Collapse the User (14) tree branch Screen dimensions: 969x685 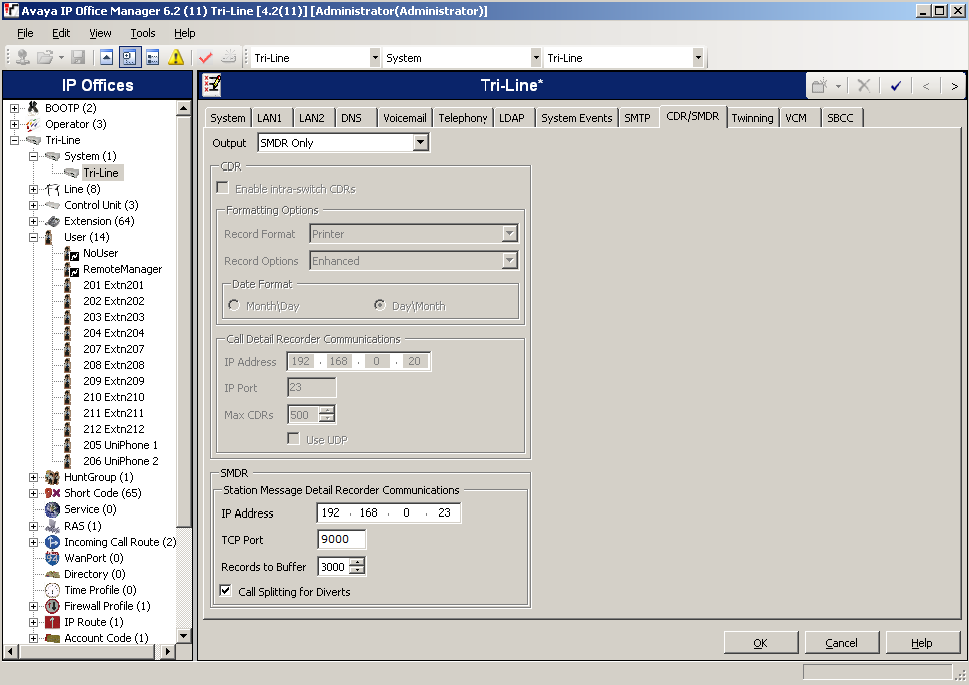[31, 236]
